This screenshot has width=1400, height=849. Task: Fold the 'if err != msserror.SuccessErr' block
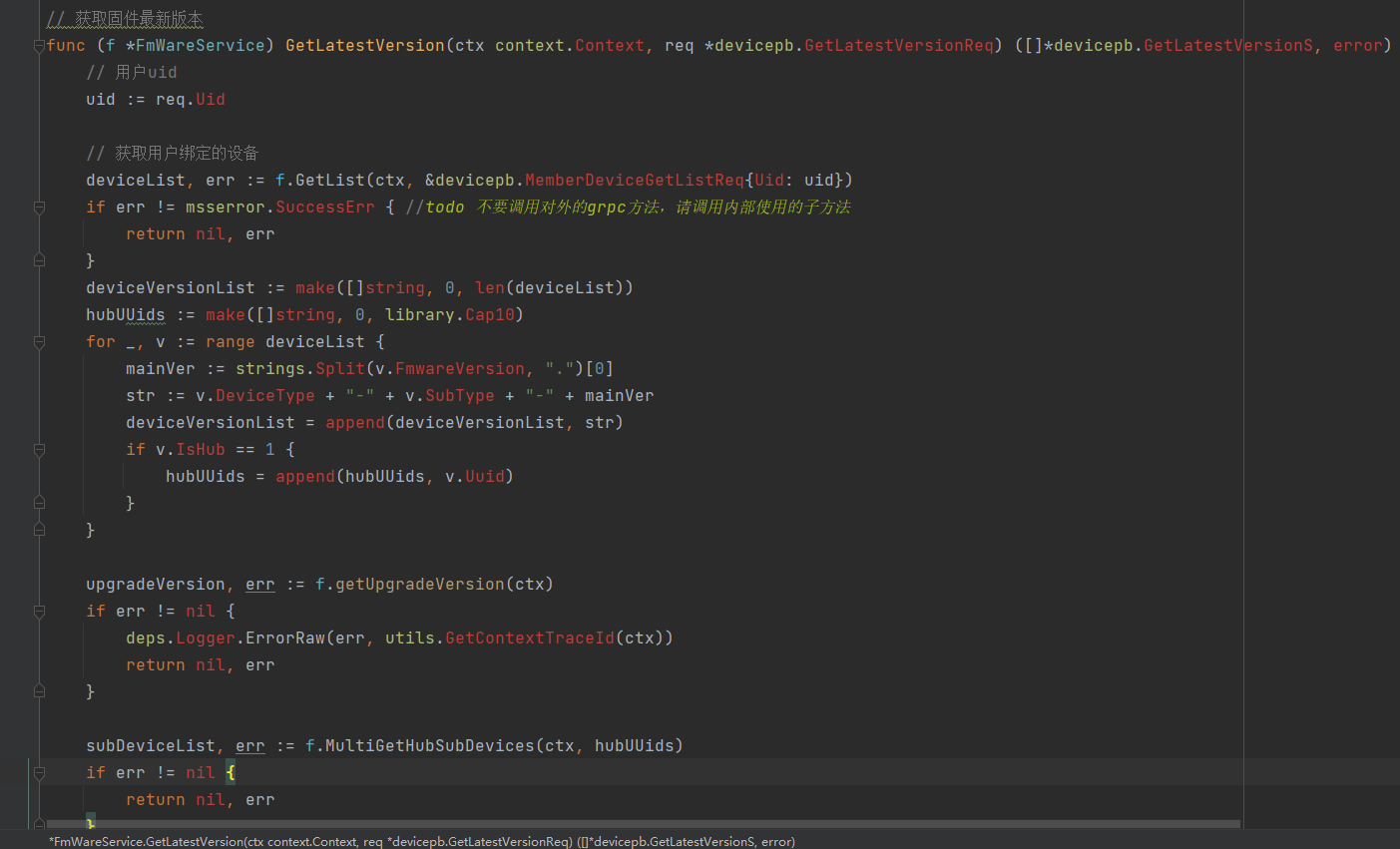pos(39,208)
